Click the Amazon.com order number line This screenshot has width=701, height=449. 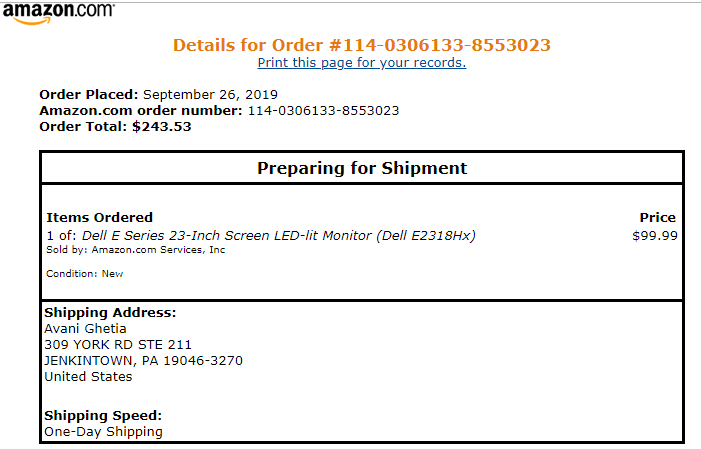[219, 111]
